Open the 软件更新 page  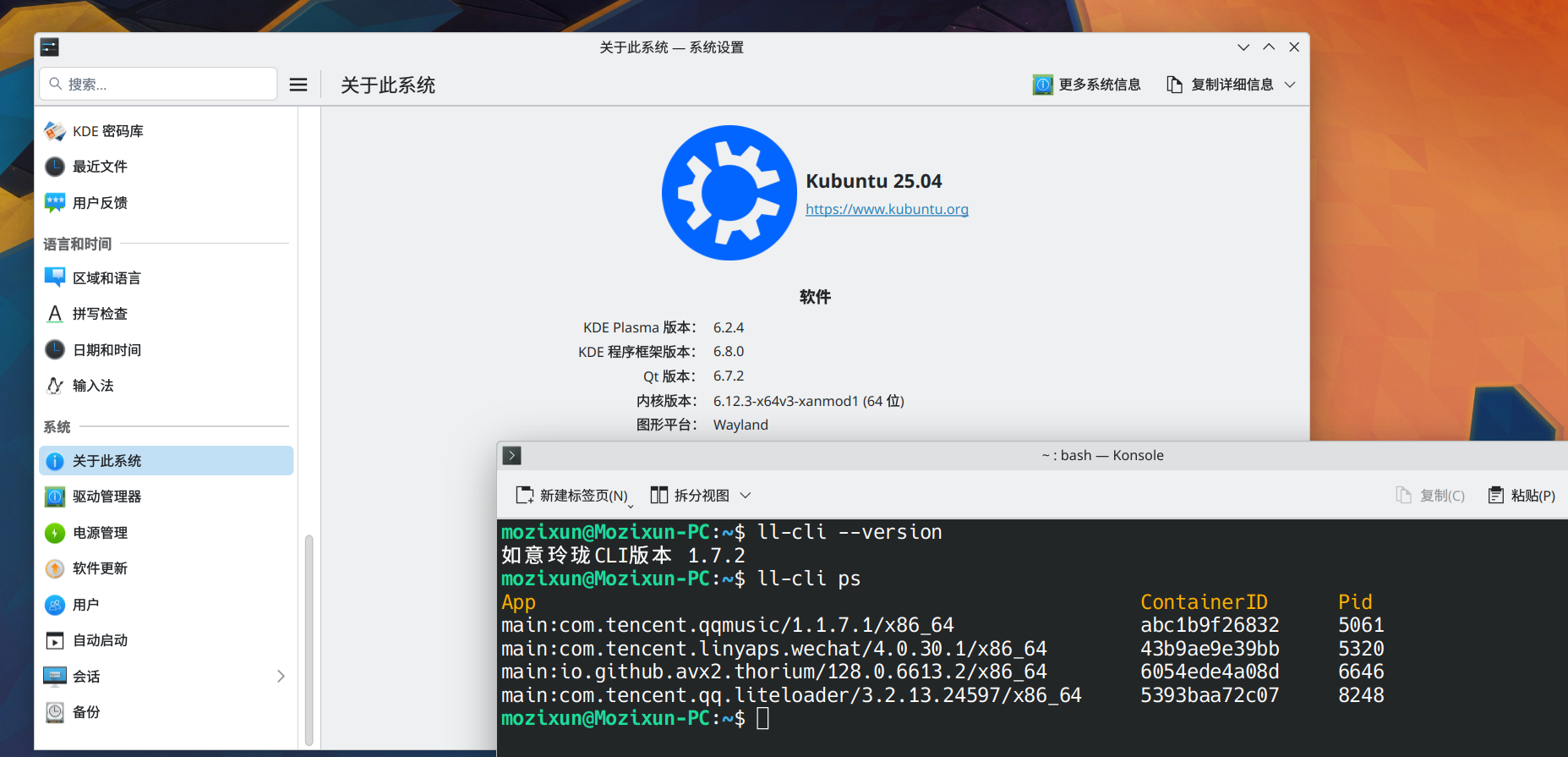[166, 568]
